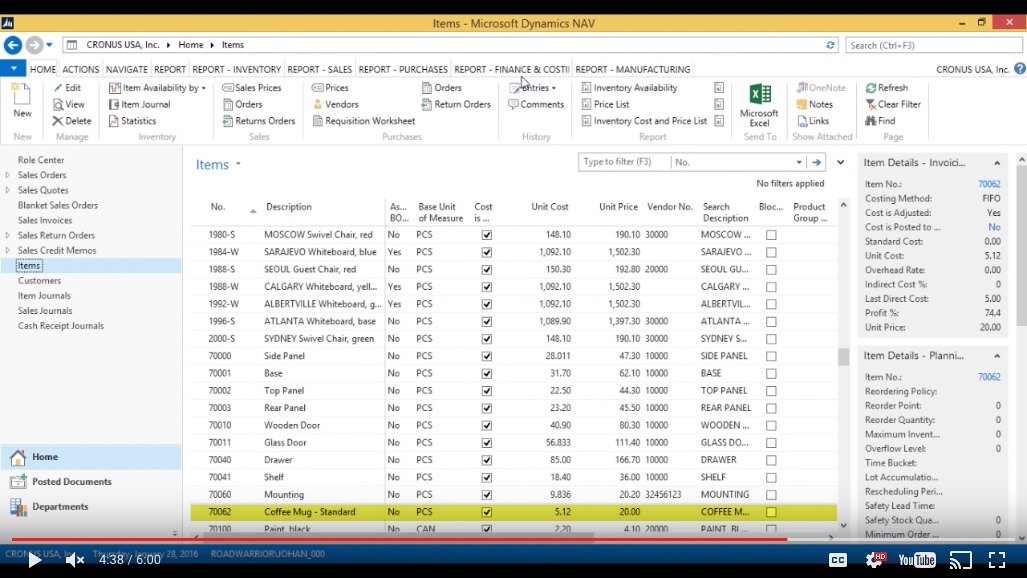Image resolution: width=1027 pixels, height=578 pixels.
Task: Open Sales Prices
Action: pos(252,88)
